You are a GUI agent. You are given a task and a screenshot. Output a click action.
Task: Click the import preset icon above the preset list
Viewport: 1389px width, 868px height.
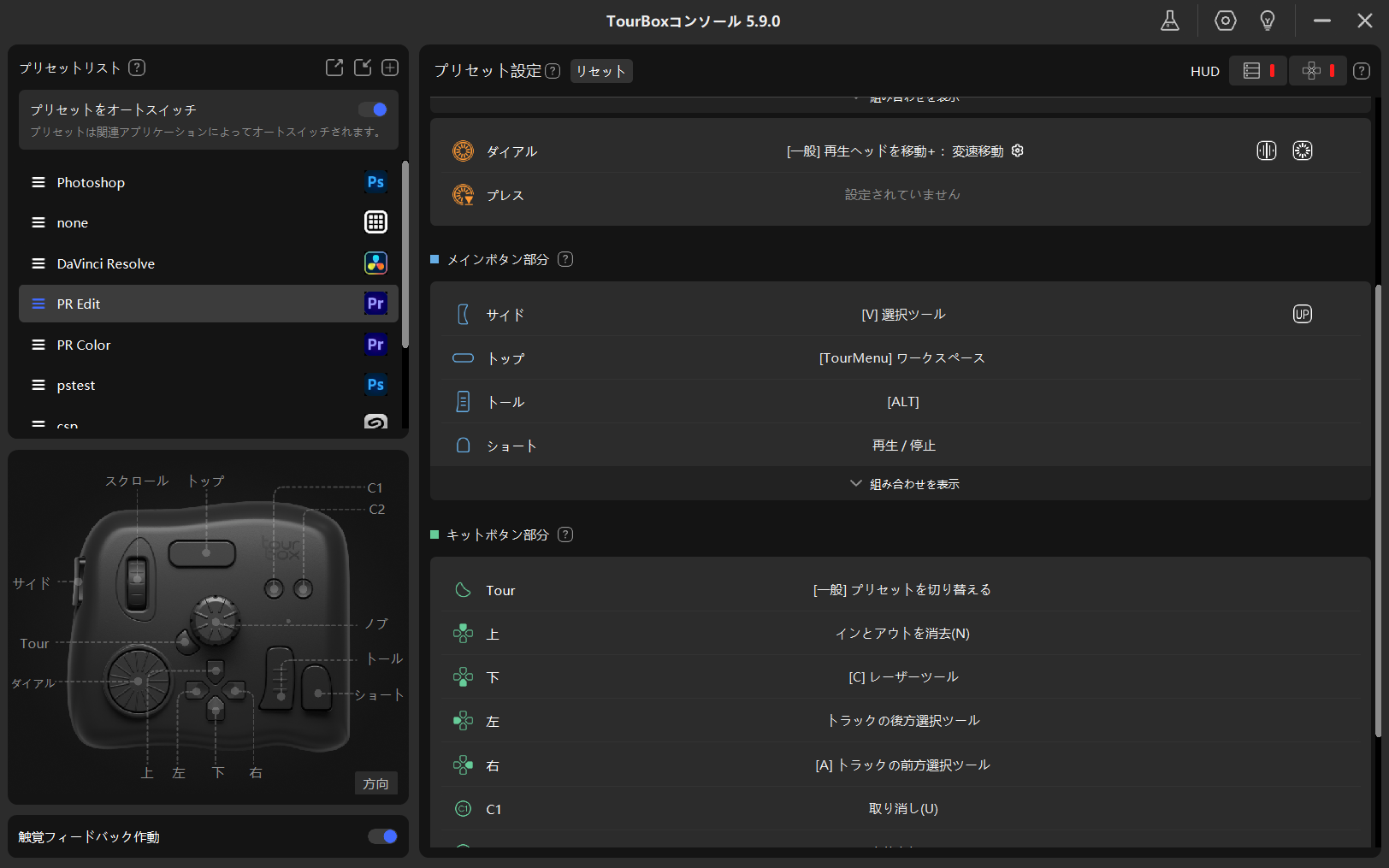tap(363, 68)
